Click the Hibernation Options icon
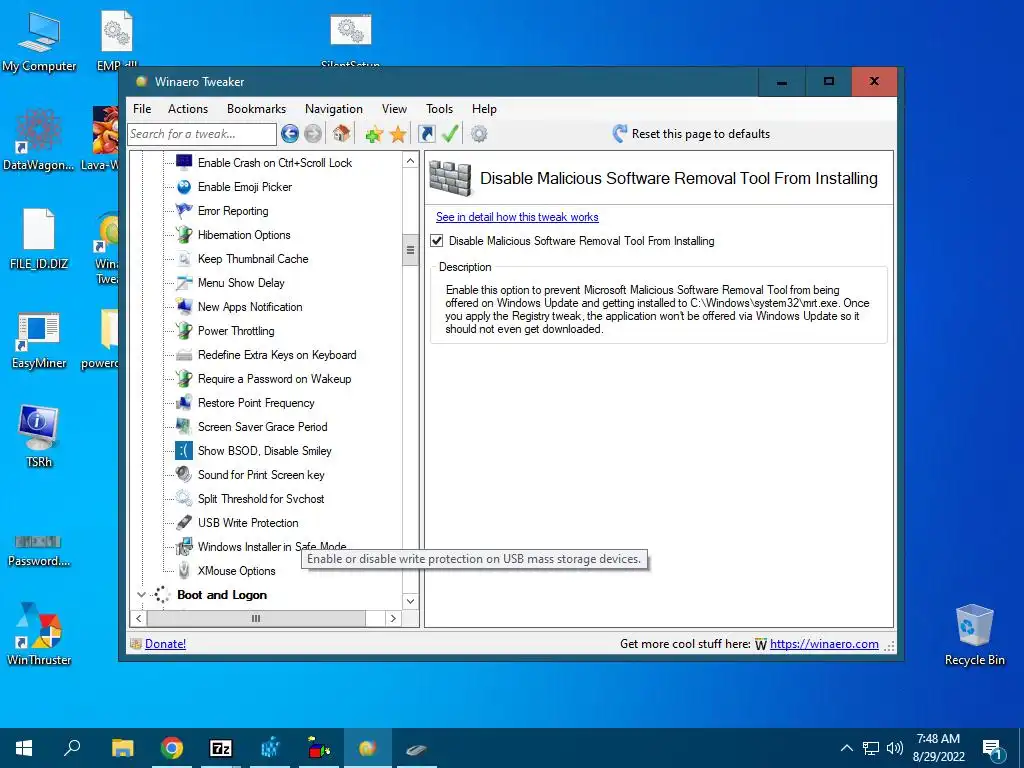Image resolution: width=1024 pixels, height=768 pixels. (x=184, y=234)
